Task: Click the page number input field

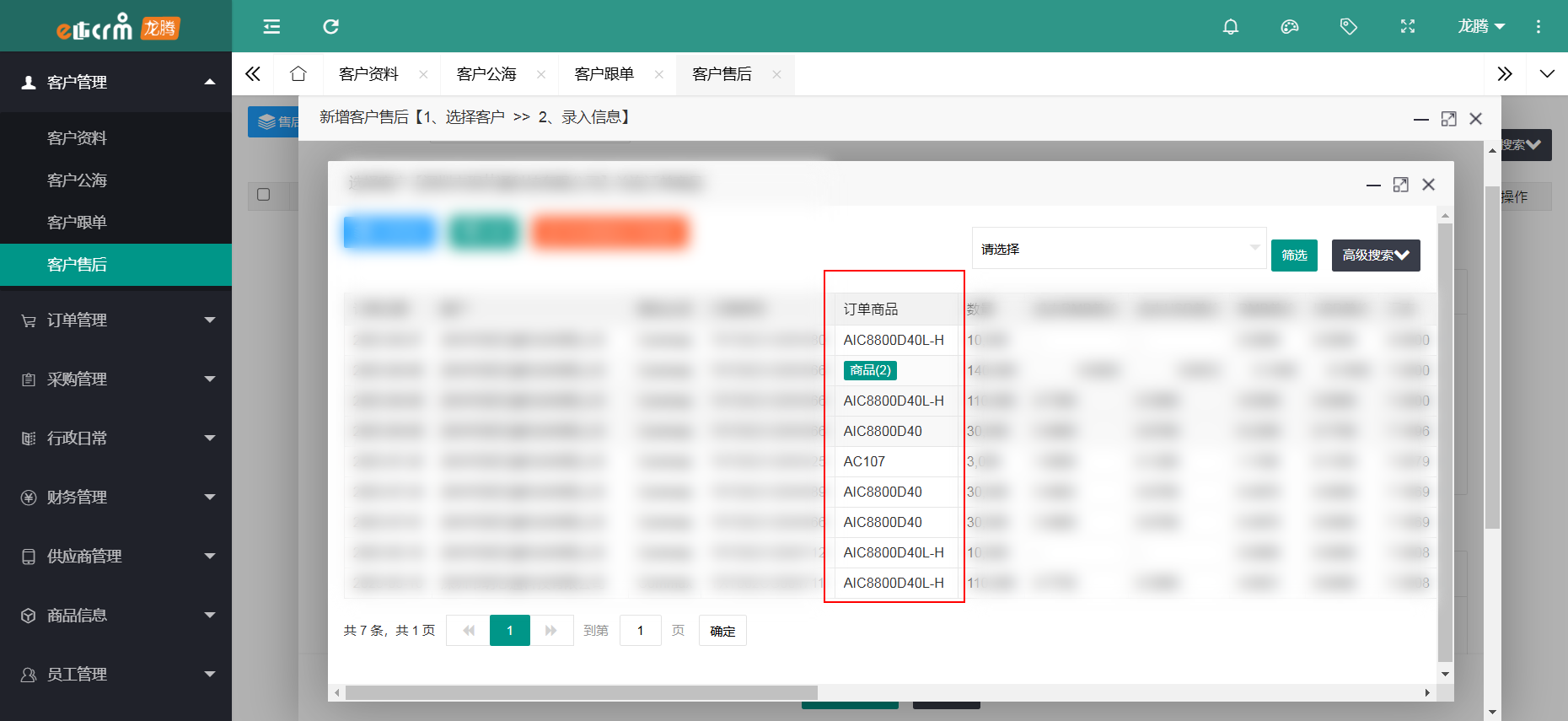Action: pyautogui.click(x=640, y=631)
